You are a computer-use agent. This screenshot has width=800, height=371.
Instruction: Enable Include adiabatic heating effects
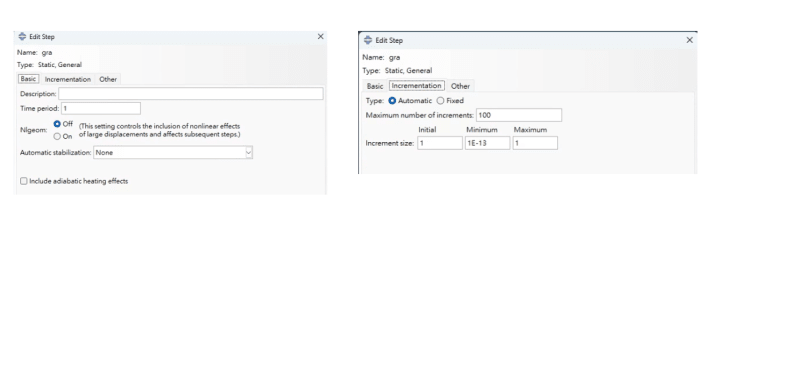(23, 181)
